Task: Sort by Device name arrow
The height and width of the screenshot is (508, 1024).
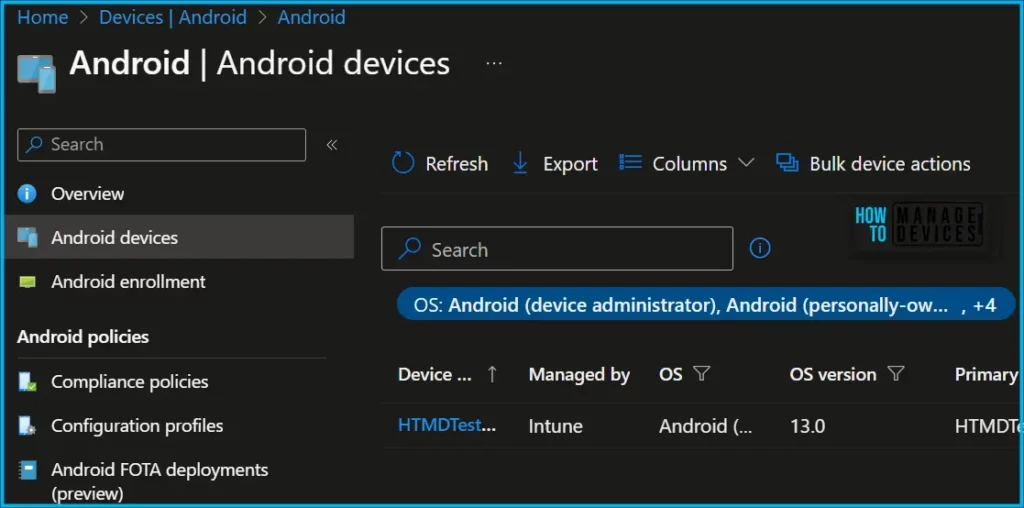Action: [x=492, y=374]
